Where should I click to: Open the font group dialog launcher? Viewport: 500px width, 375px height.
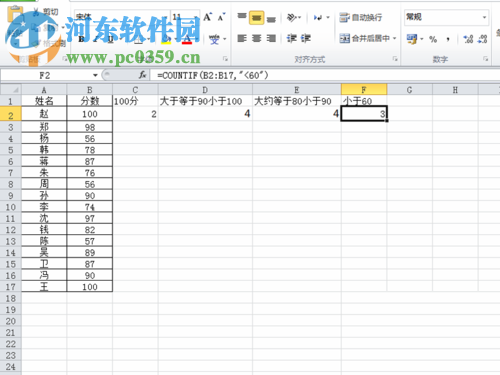coord(225,59)
